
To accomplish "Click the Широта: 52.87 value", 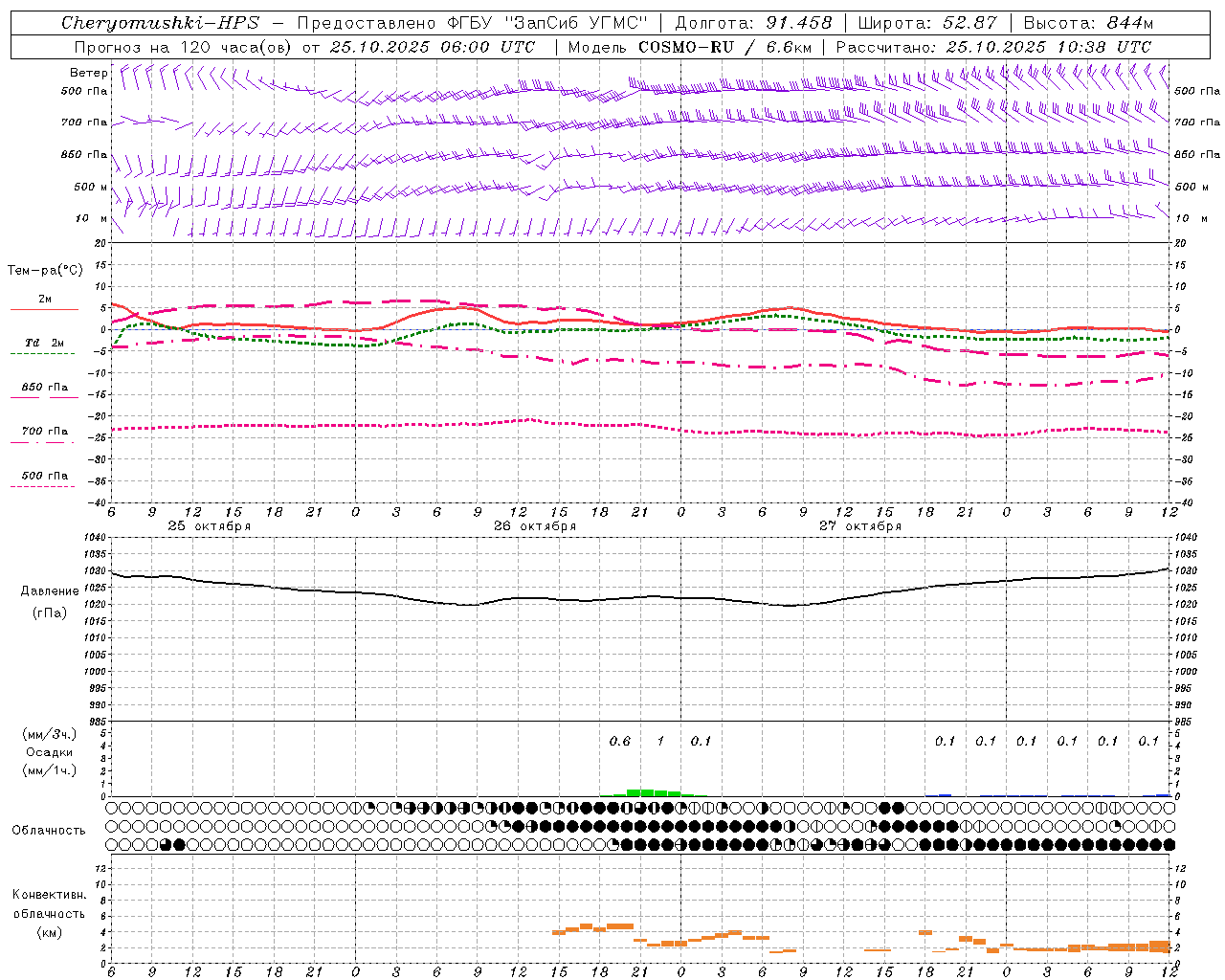I will (x=927, y=23).
